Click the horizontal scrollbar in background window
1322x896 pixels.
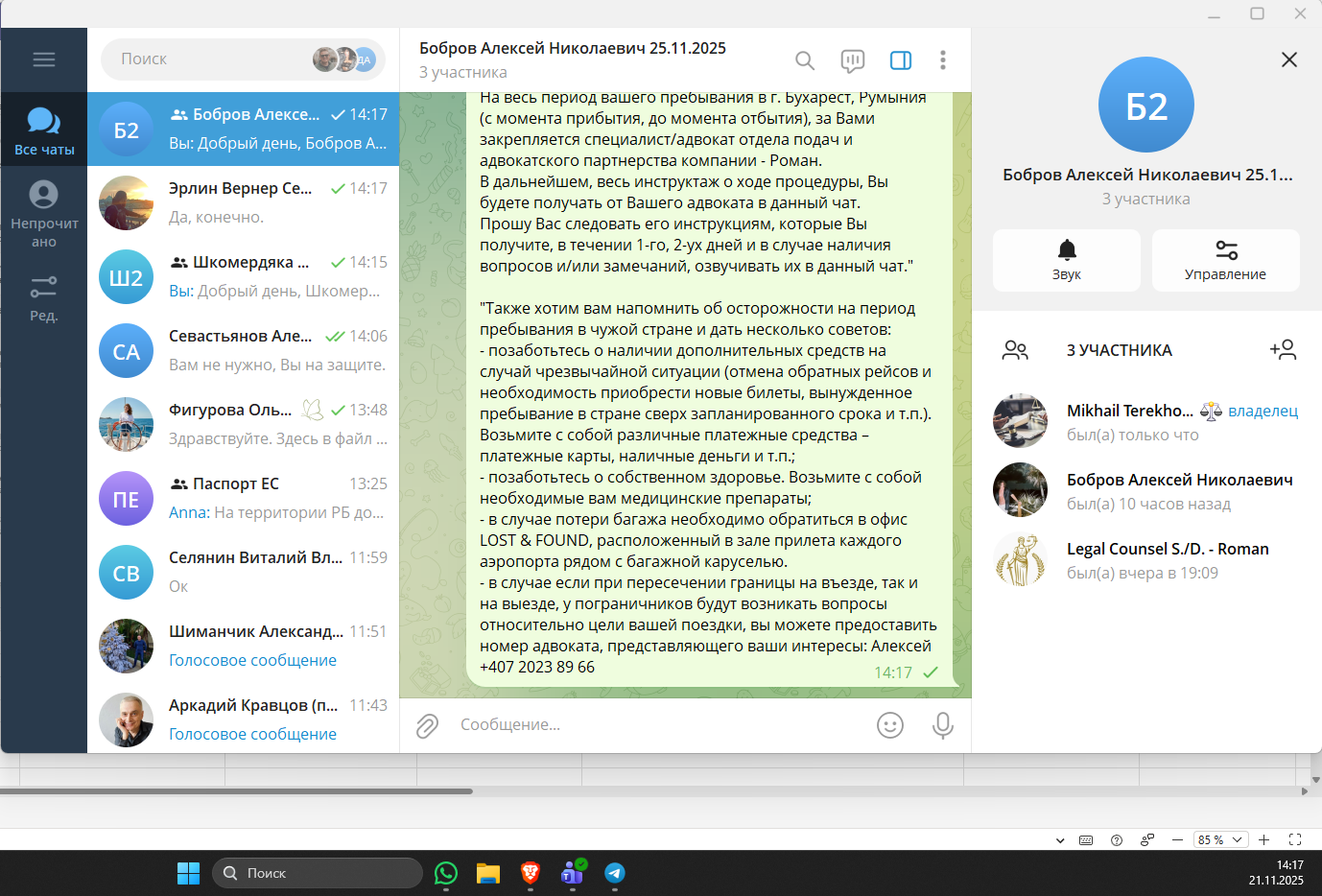(237, 791)
